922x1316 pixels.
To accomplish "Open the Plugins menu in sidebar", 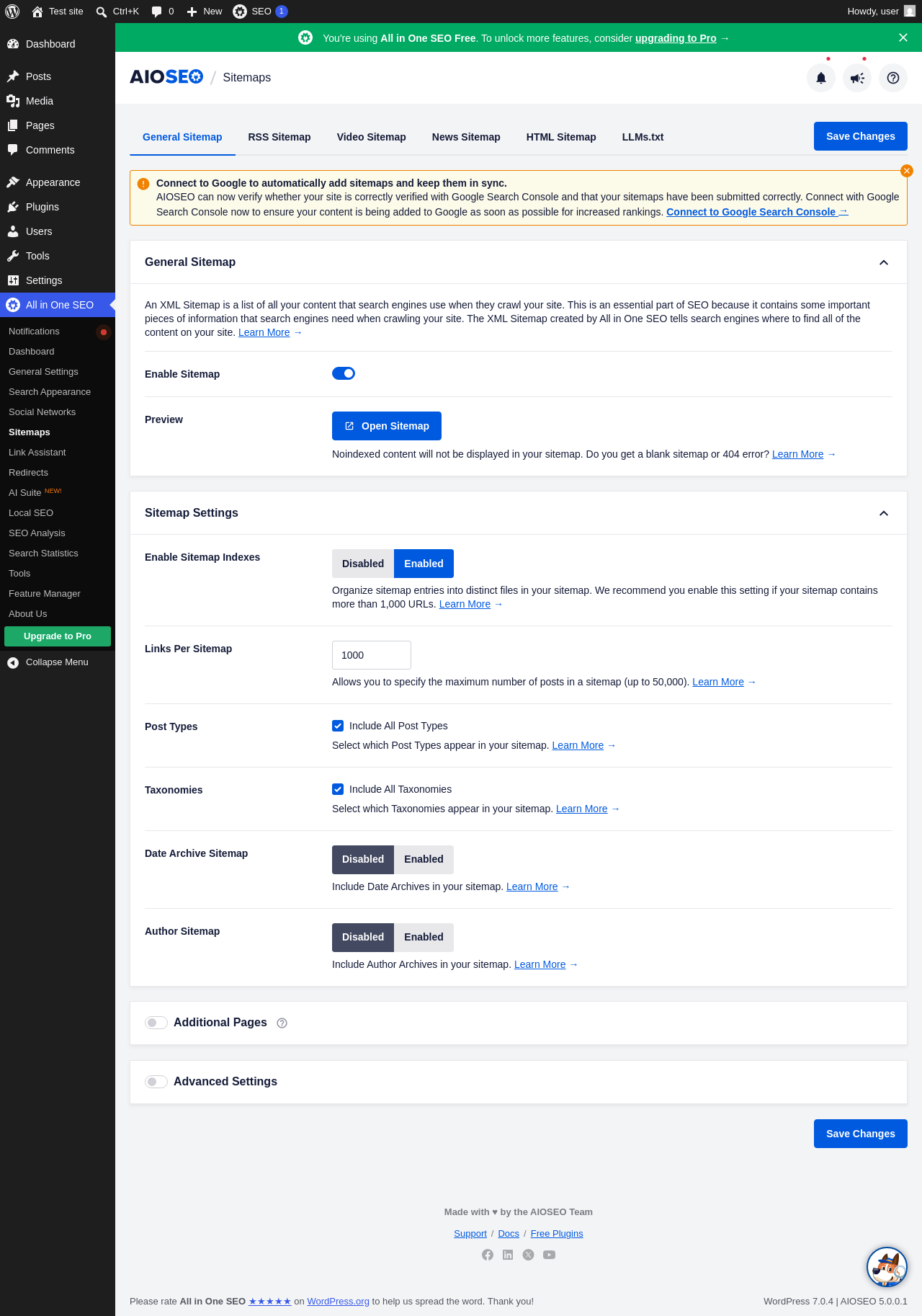I will click(58, 207).
